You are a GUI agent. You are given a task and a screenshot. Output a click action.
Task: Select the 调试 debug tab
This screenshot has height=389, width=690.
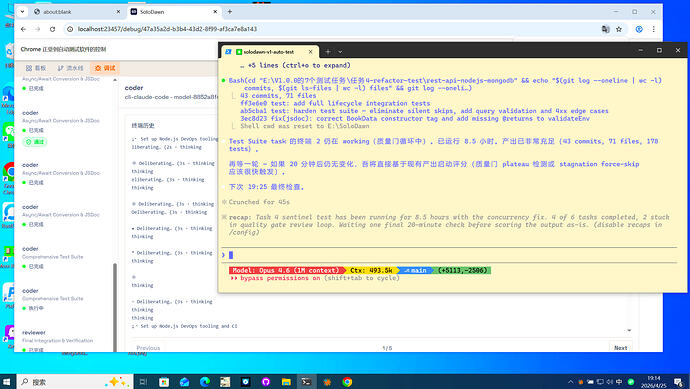click(105, 68)
